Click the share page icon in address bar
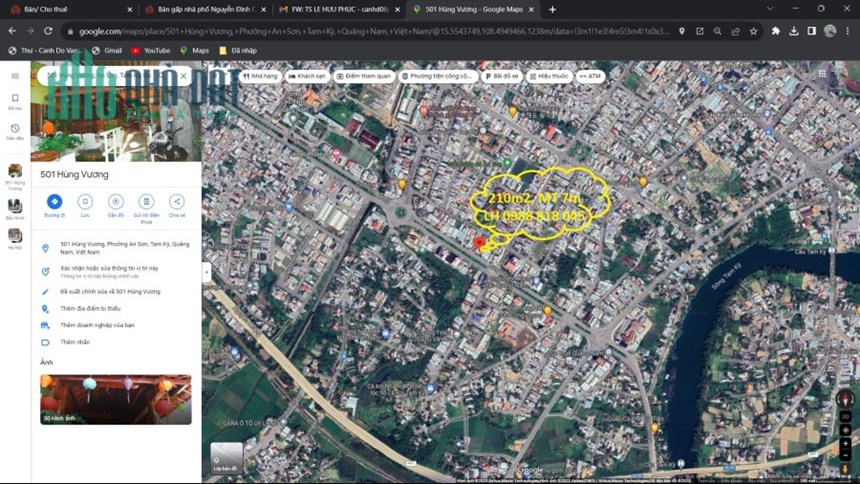 pyautogui.click(x=735, y=31)
